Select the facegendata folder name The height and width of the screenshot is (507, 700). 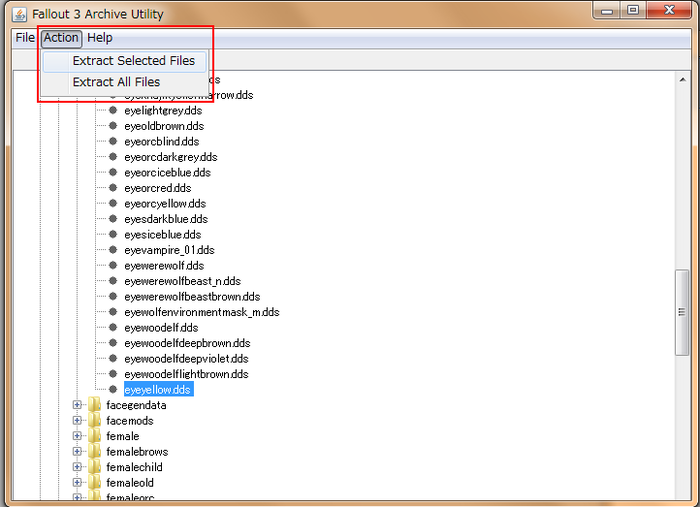[x=136, y=405]
